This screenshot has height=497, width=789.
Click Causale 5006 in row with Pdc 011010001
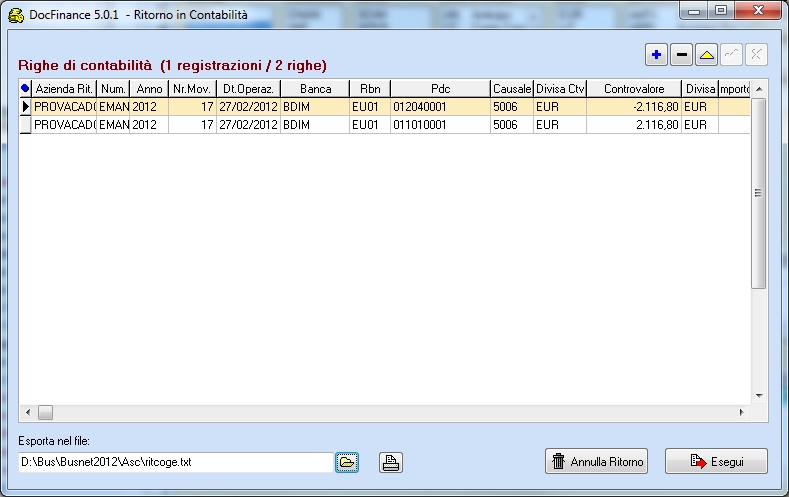tap(512, 125)
